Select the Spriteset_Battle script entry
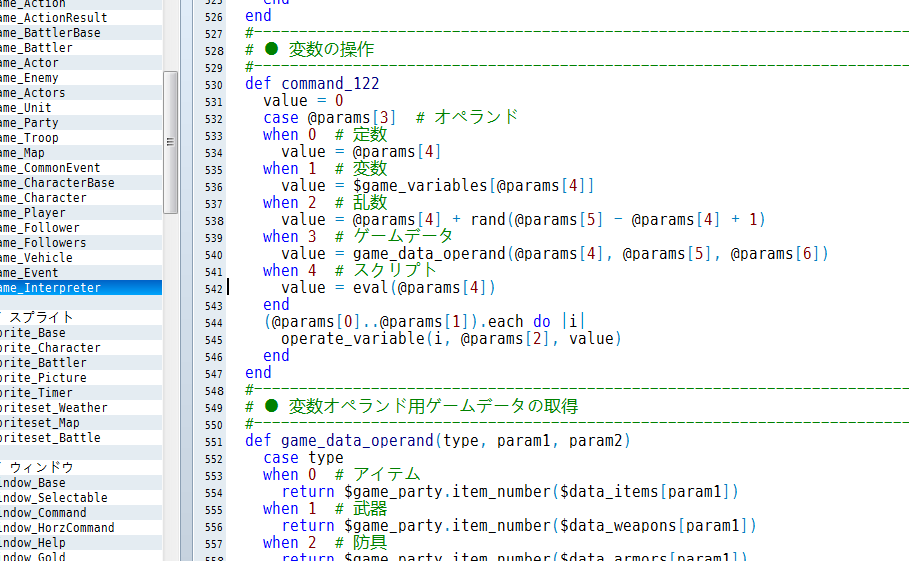The width and height of the screenshot is (909, 561). click(x=81, y=438)
